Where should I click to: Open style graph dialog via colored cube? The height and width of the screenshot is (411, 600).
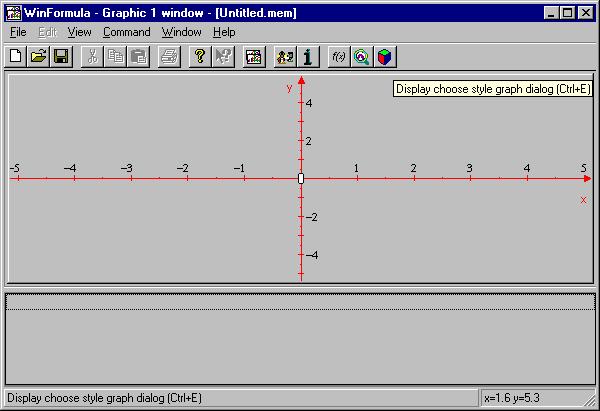click(x=384, y=57)
